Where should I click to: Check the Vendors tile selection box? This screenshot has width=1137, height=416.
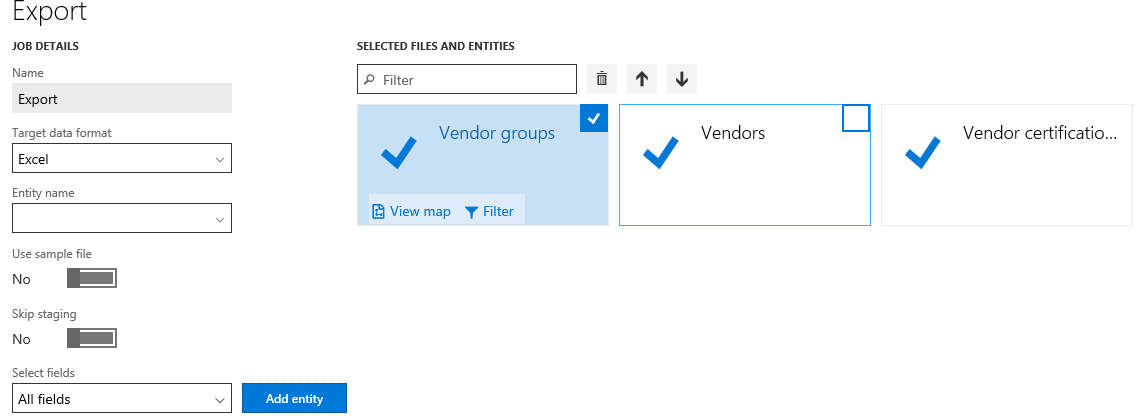point(856,118)
